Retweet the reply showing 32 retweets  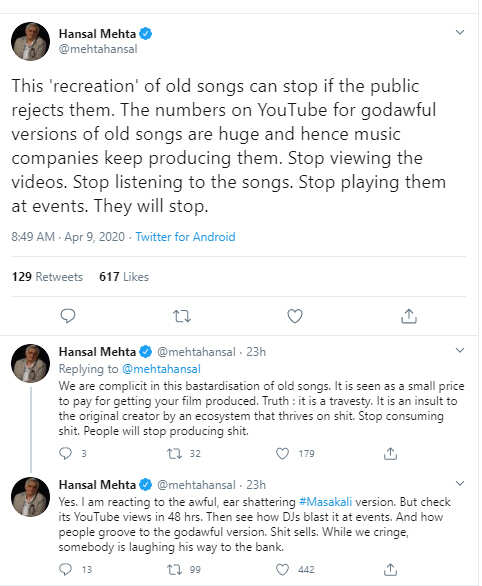pos(174,454)
